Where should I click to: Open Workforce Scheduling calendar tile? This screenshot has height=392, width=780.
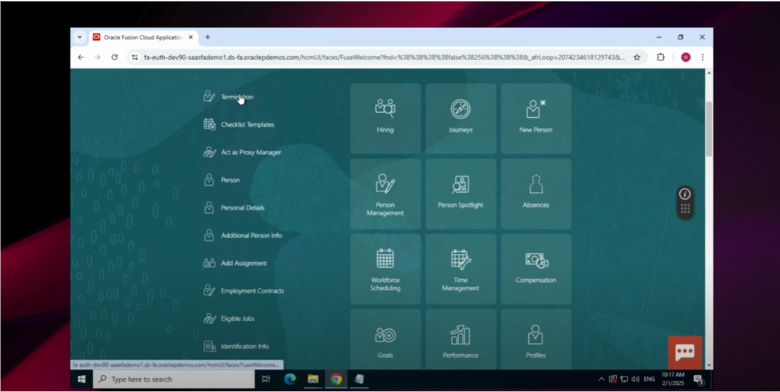(385, 269)
